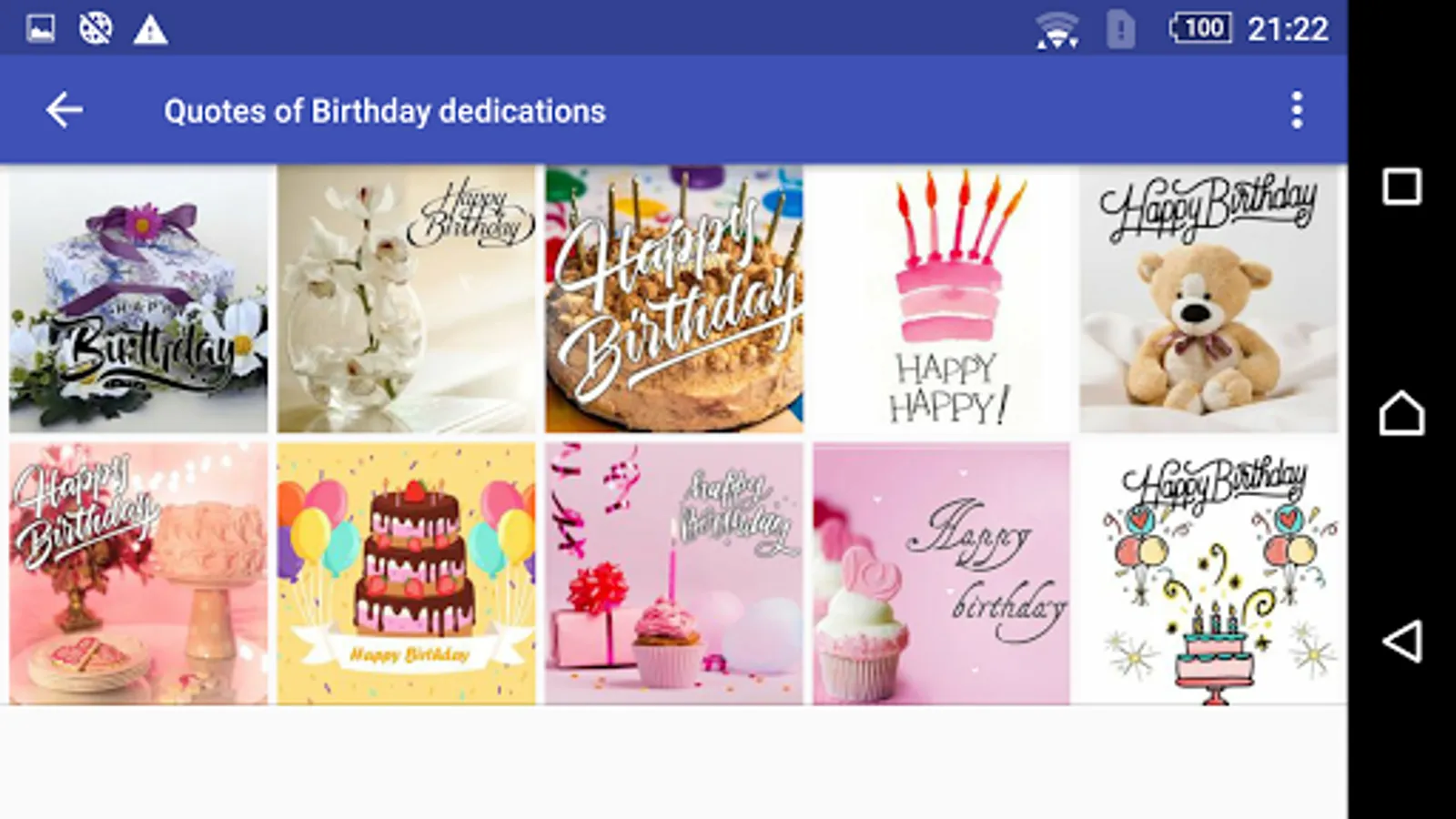Open the gift box with purple ribbon card
Screen dimensions: 1456x819
[x=138, y=299]
